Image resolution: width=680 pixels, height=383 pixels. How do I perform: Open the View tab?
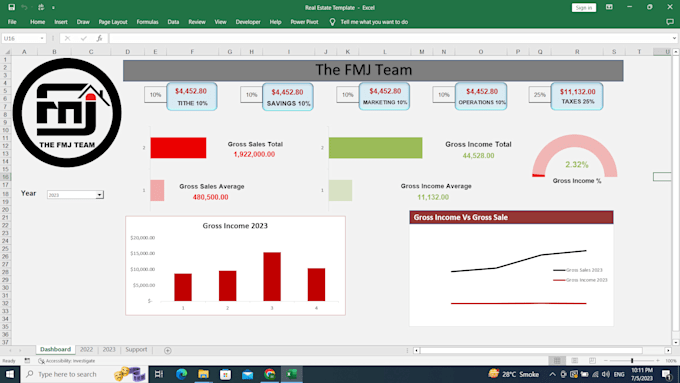point(220,22)
